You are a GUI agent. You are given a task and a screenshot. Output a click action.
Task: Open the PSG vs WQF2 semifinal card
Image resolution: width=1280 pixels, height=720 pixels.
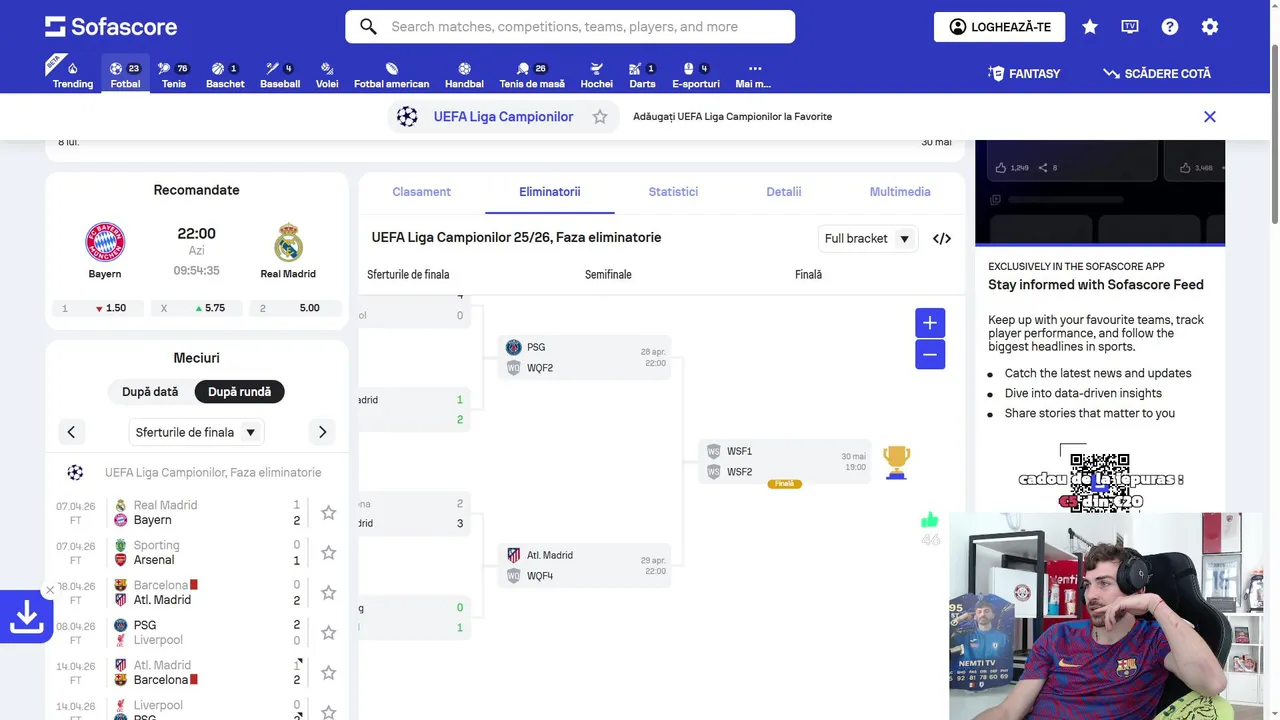point(584,357)
